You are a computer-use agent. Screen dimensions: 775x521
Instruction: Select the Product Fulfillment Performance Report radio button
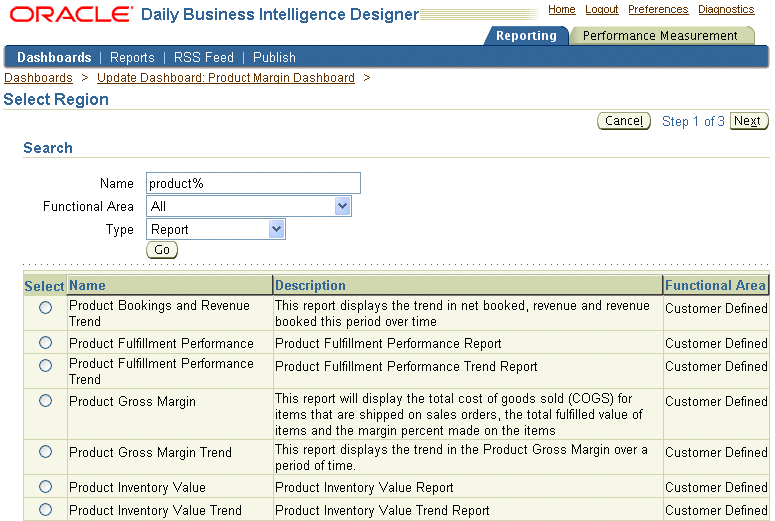tap(45, 343)
